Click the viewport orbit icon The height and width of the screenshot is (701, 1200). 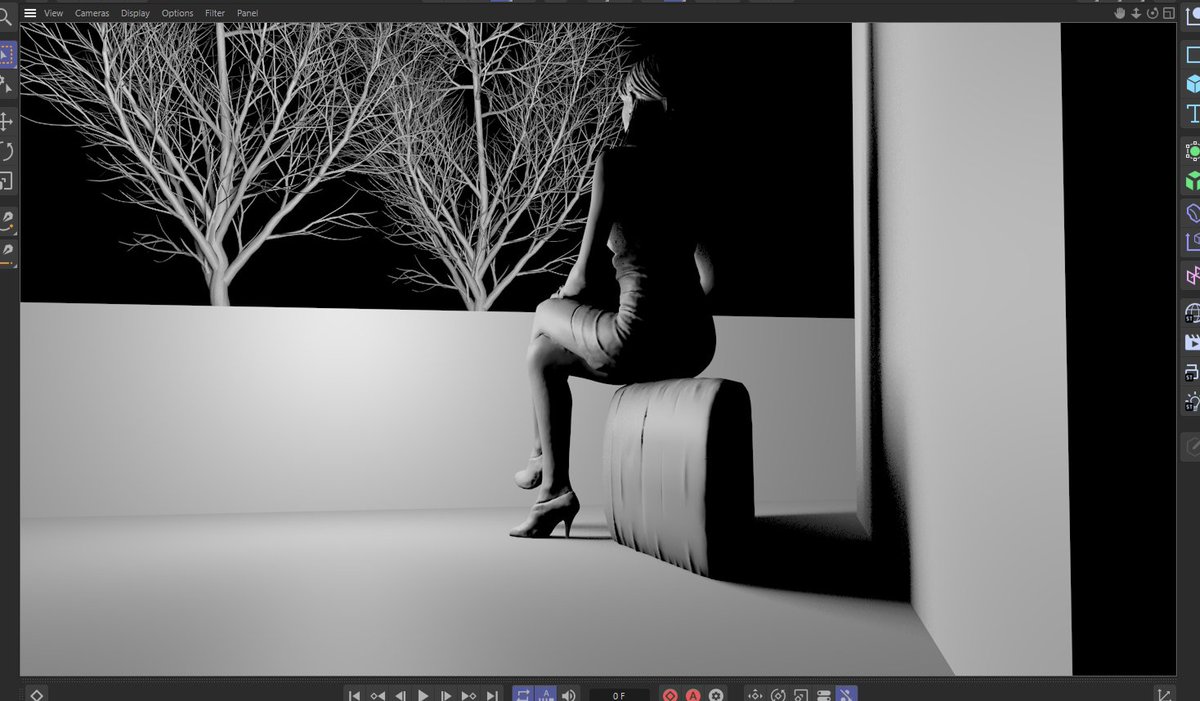[1152, 13]
